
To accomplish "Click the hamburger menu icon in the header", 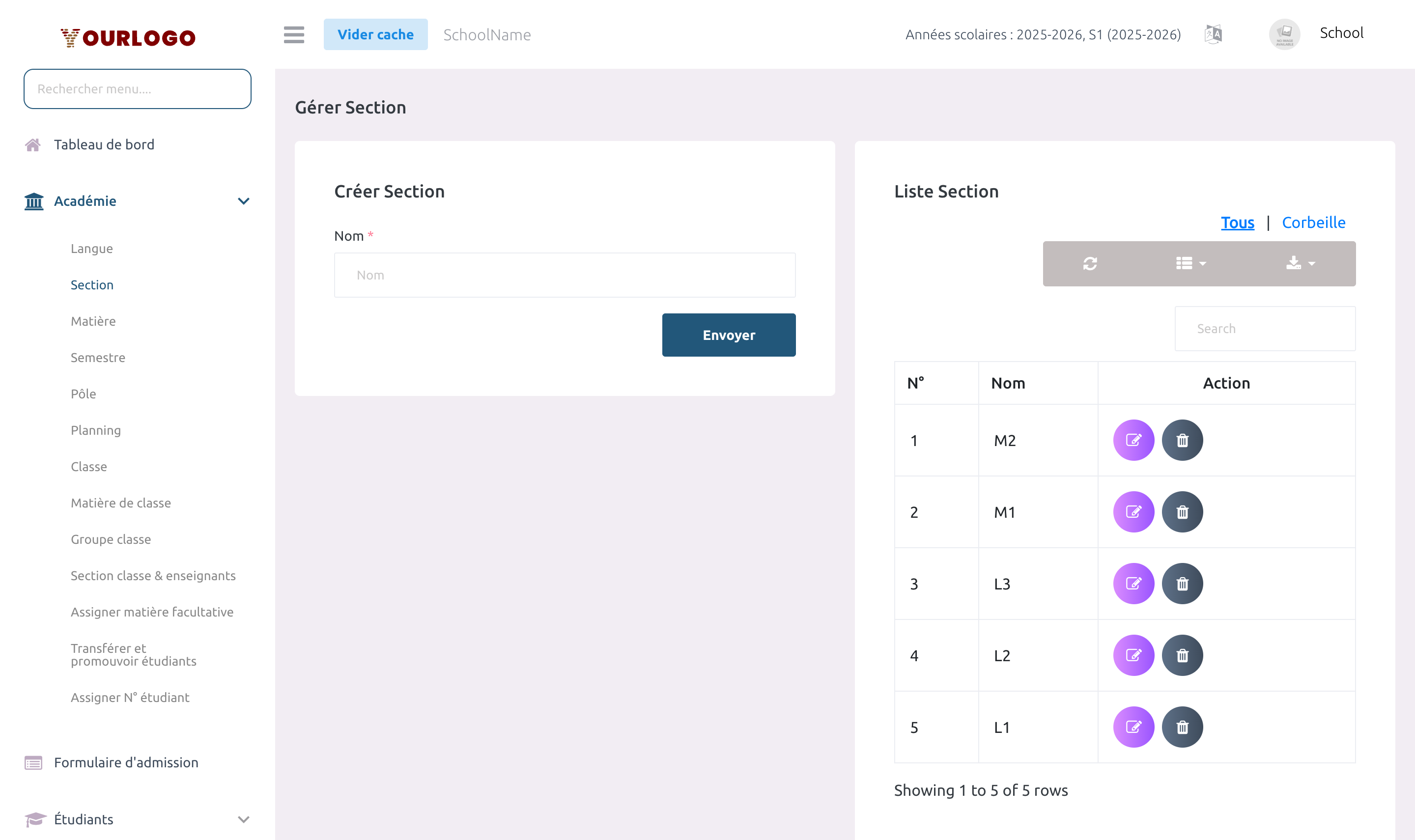I will [294, 34].
